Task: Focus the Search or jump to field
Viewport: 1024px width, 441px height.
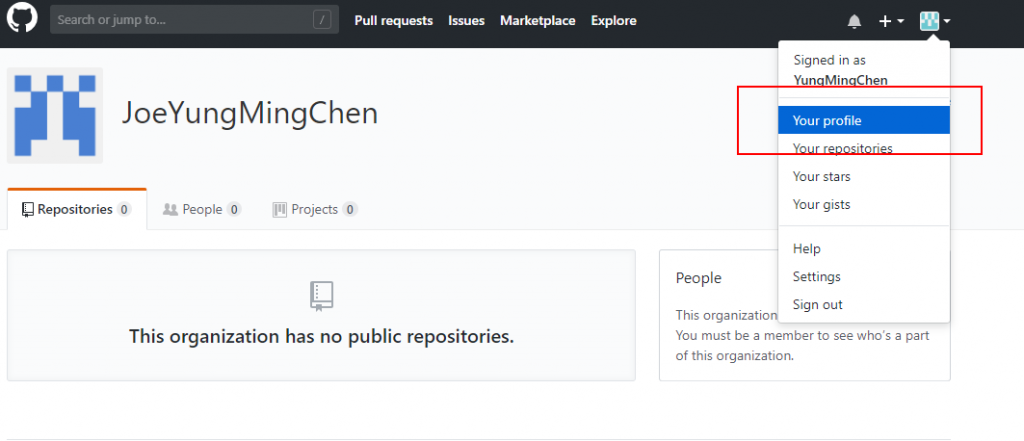Action: click(195, 20)
